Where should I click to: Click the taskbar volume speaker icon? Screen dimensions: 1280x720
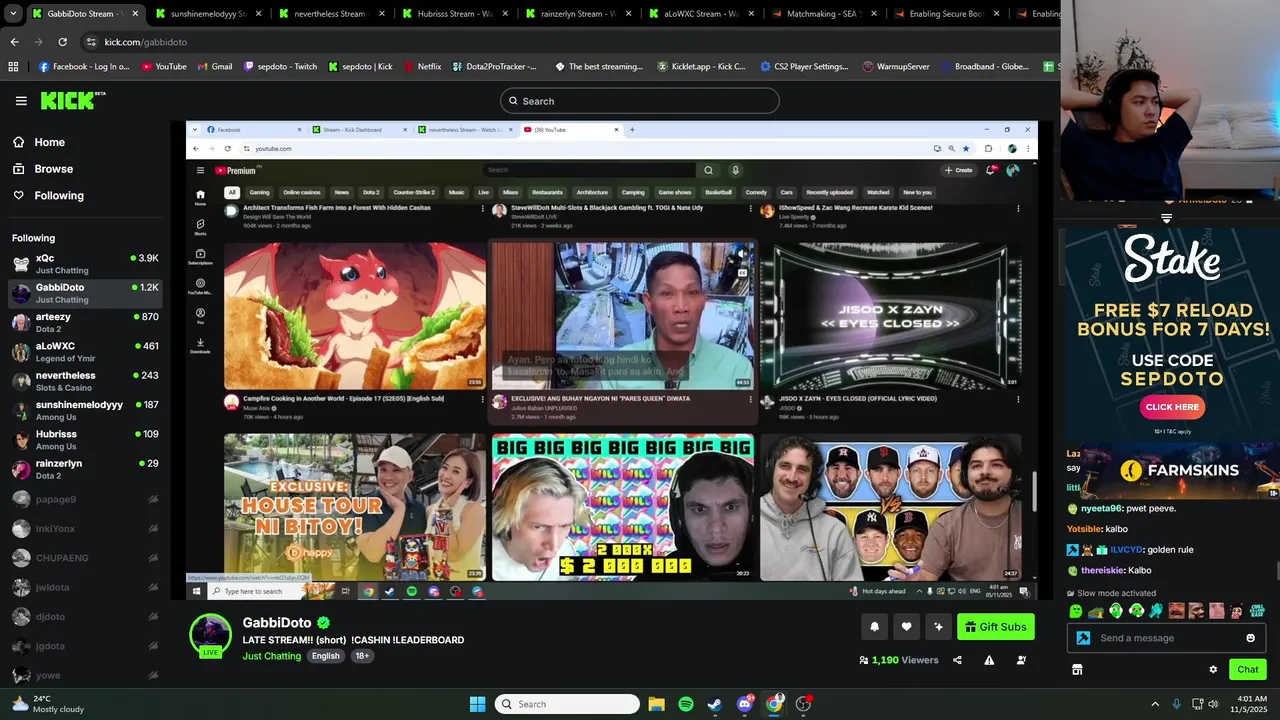1214,704
